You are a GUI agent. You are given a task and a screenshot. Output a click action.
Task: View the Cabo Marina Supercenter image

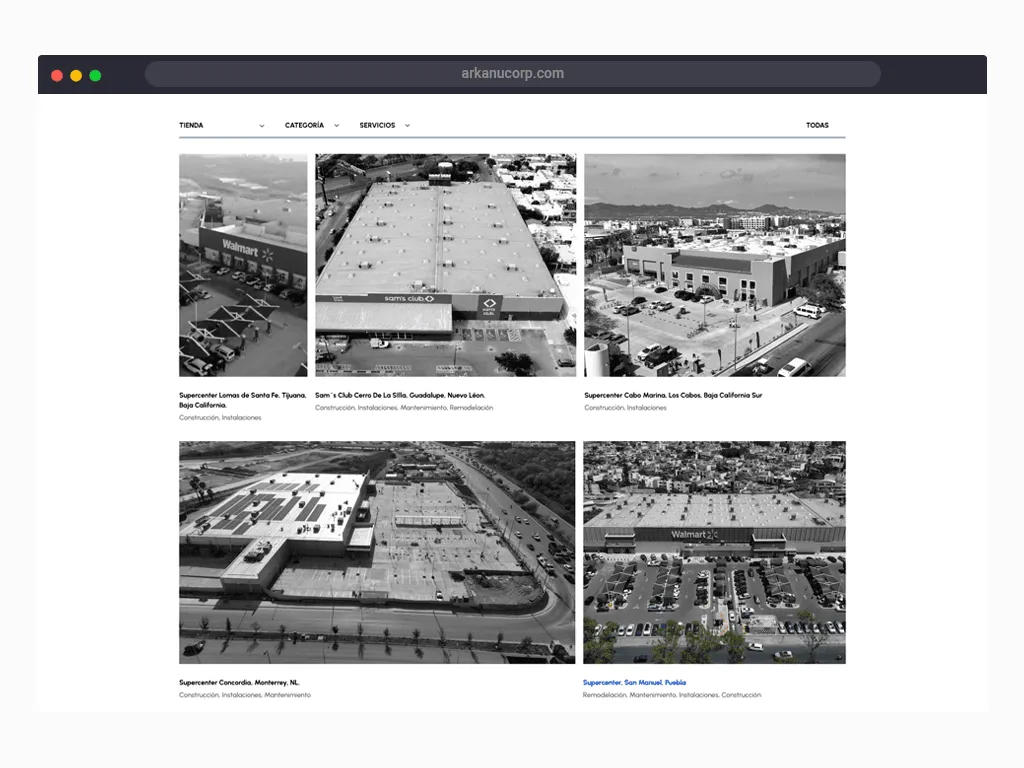(x=714, y=265)
